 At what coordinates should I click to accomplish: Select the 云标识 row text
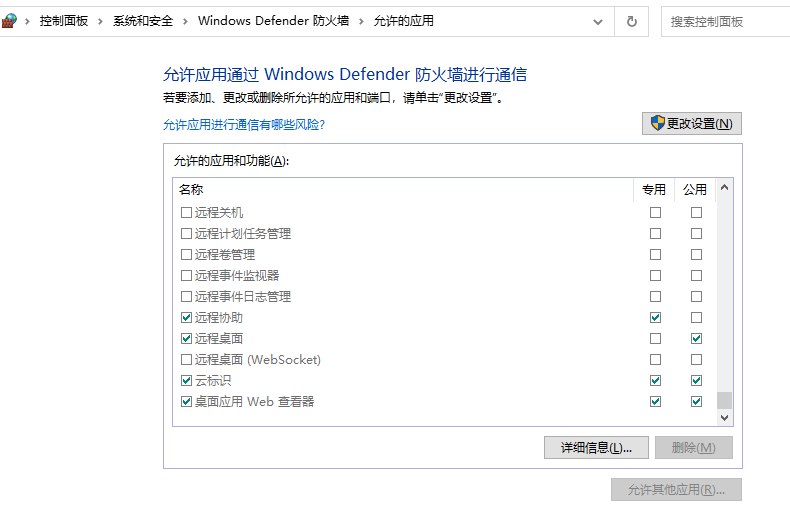(213, 380)
